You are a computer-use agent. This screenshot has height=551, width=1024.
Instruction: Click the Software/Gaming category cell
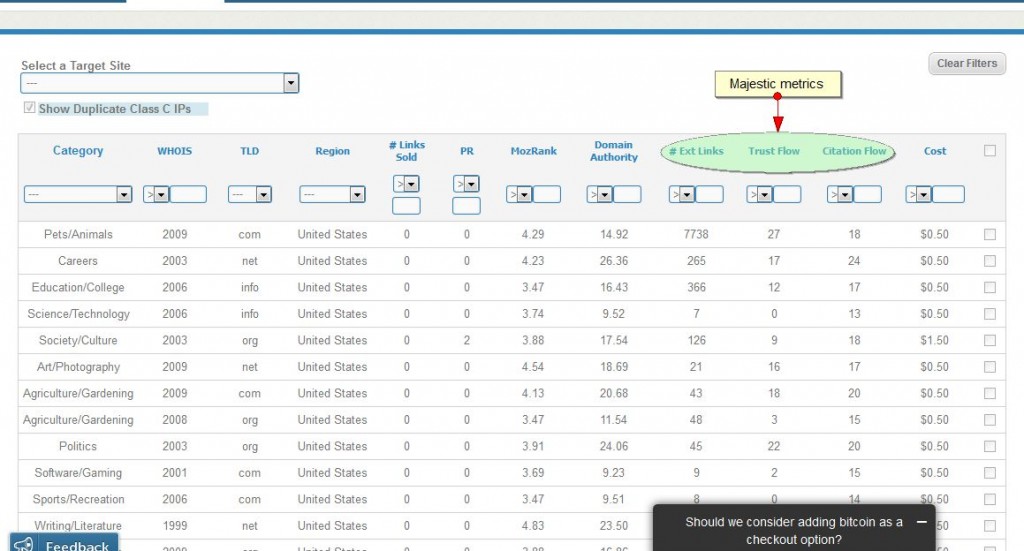[x=78, y=473]
